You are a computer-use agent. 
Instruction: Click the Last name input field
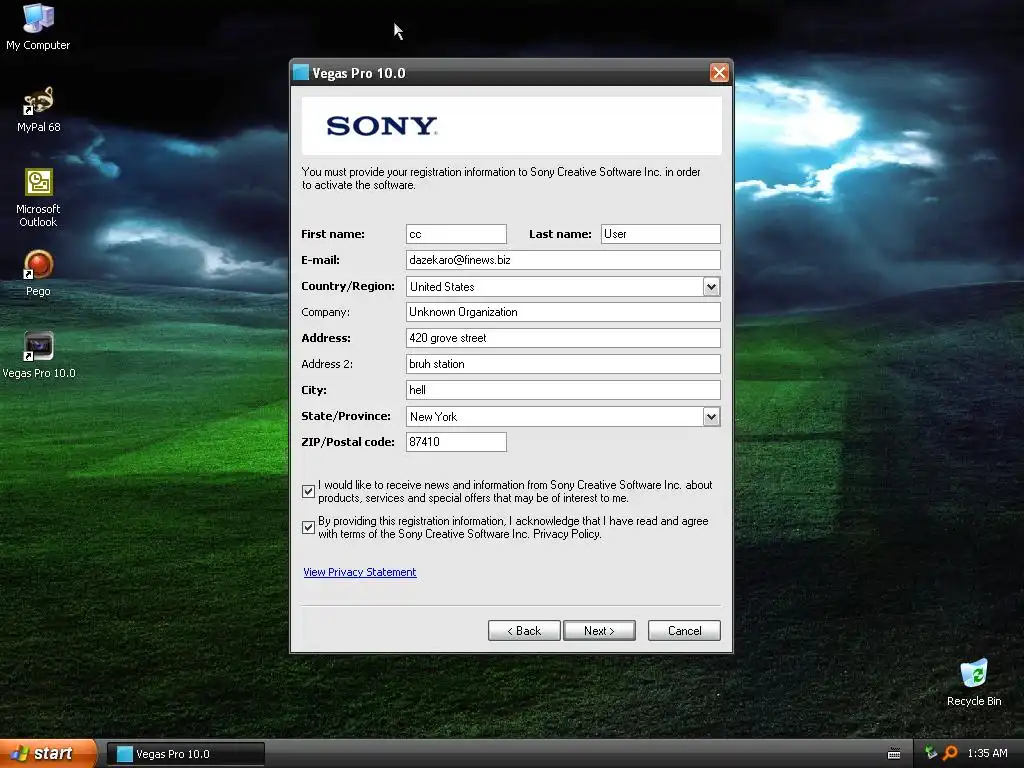660,234
